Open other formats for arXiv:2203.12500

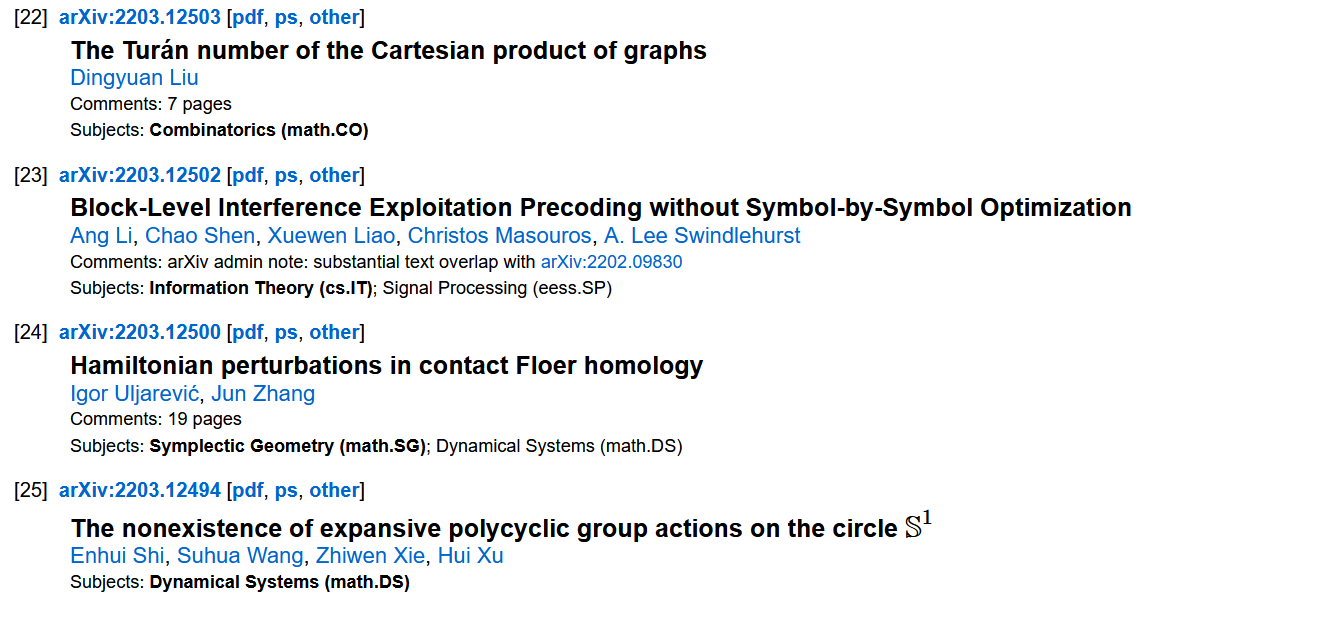pos(334,332)
